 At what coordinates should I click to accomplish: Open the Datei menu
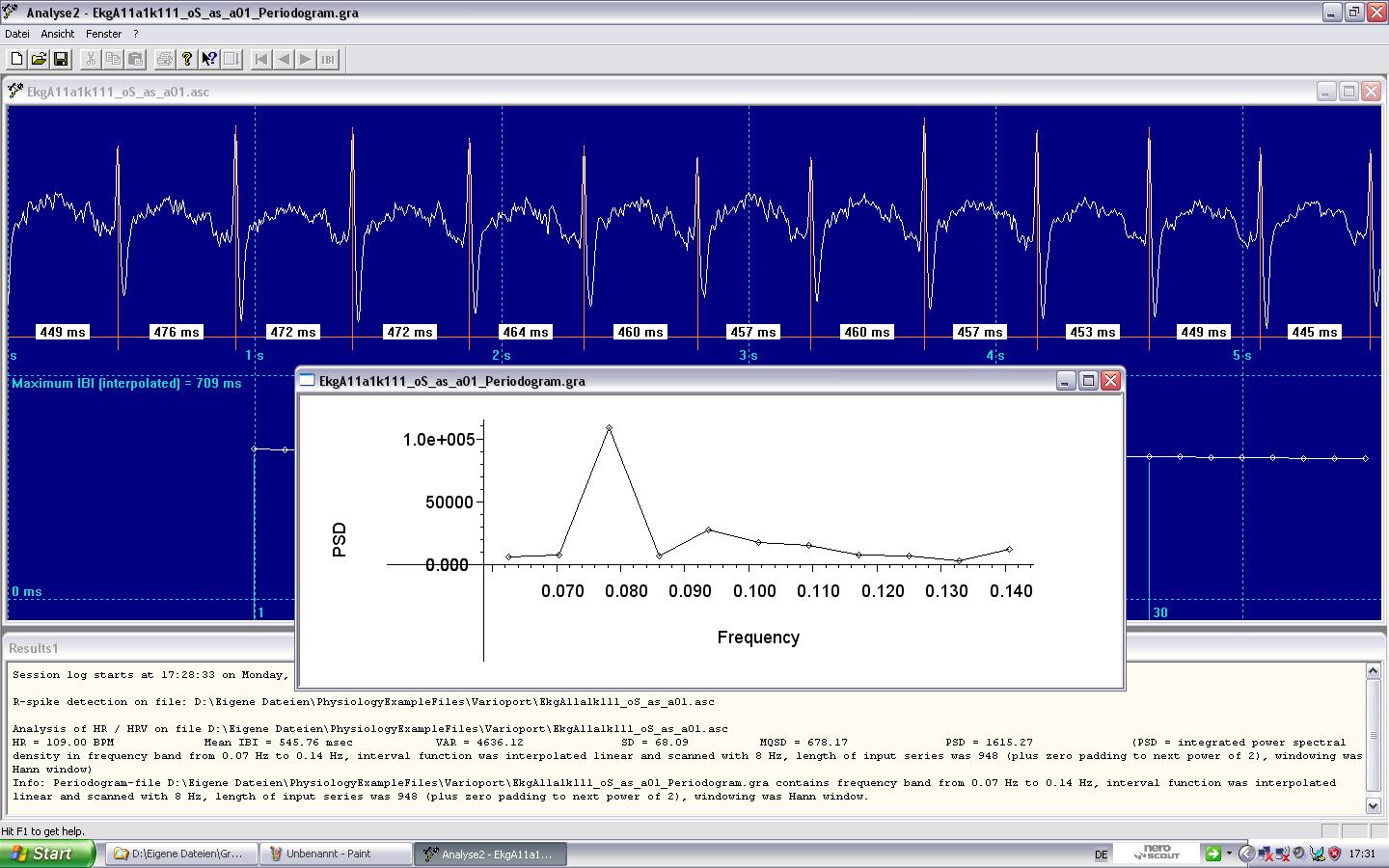(x=17, y=33)
